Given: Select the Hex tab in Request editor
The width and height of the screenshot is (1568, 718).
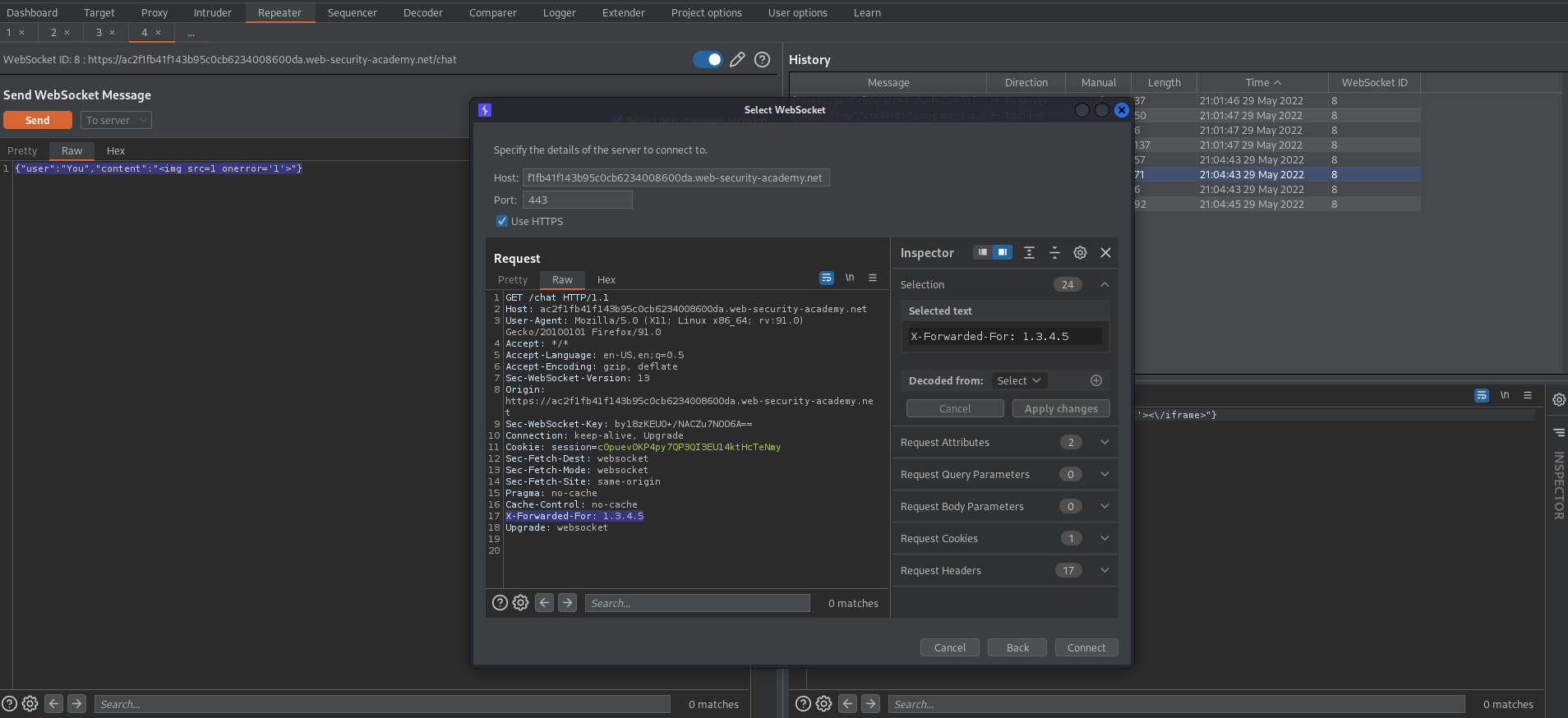Looking at the screenshot, I should pyautogui.click(x=606, y=279).
